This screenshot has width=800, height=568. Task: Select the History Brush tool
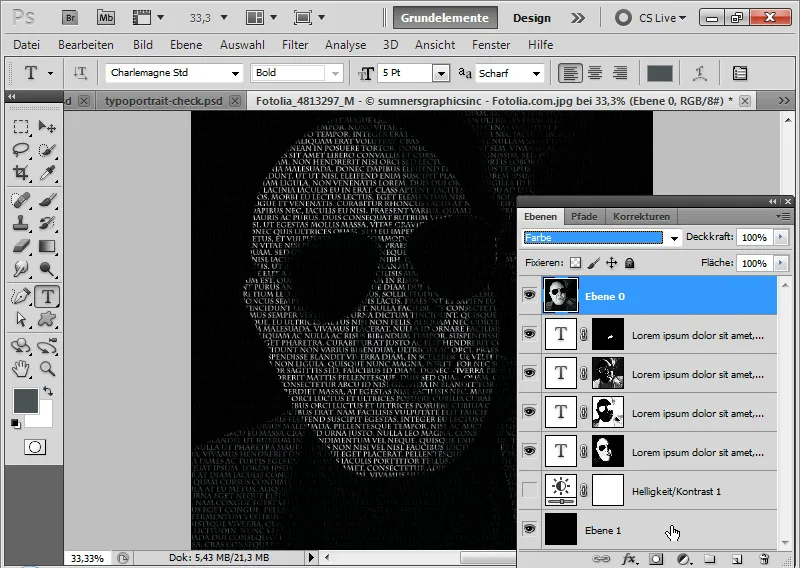47,223
